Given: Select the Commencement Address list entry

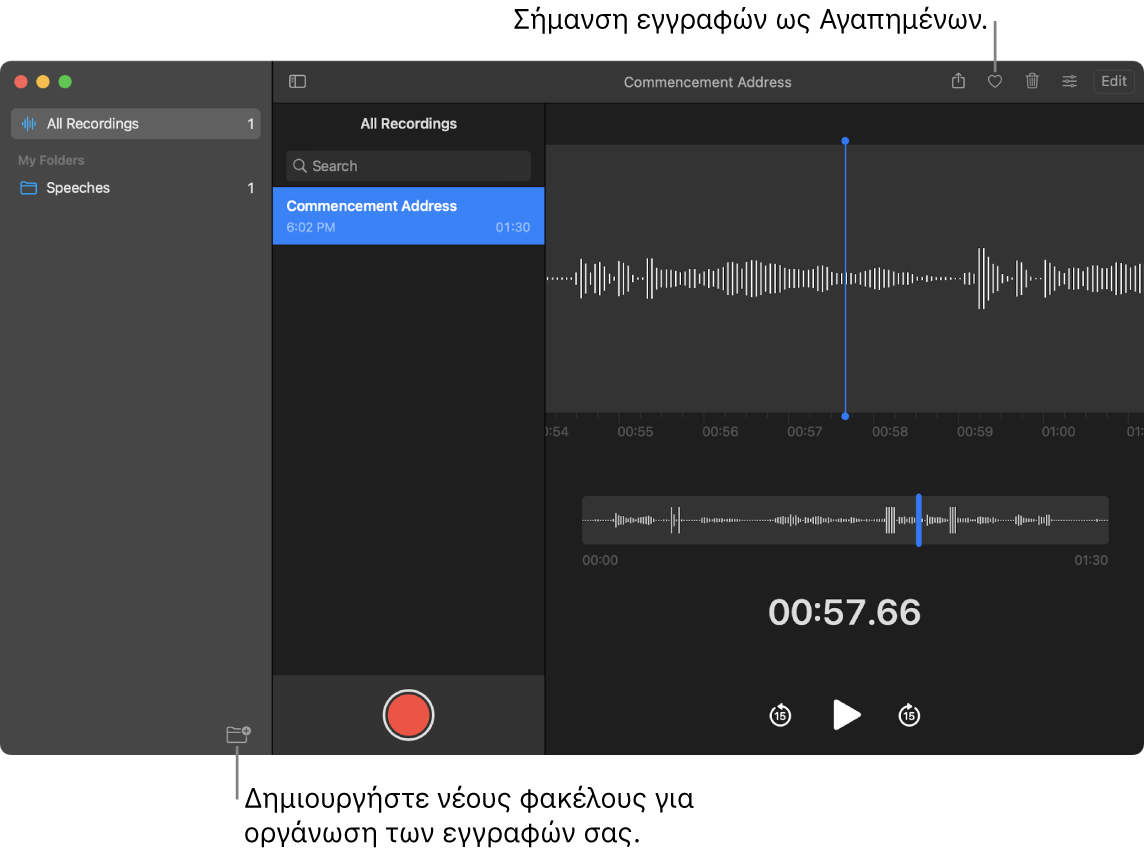Looking at the screenshot, I should click(408, 215).
